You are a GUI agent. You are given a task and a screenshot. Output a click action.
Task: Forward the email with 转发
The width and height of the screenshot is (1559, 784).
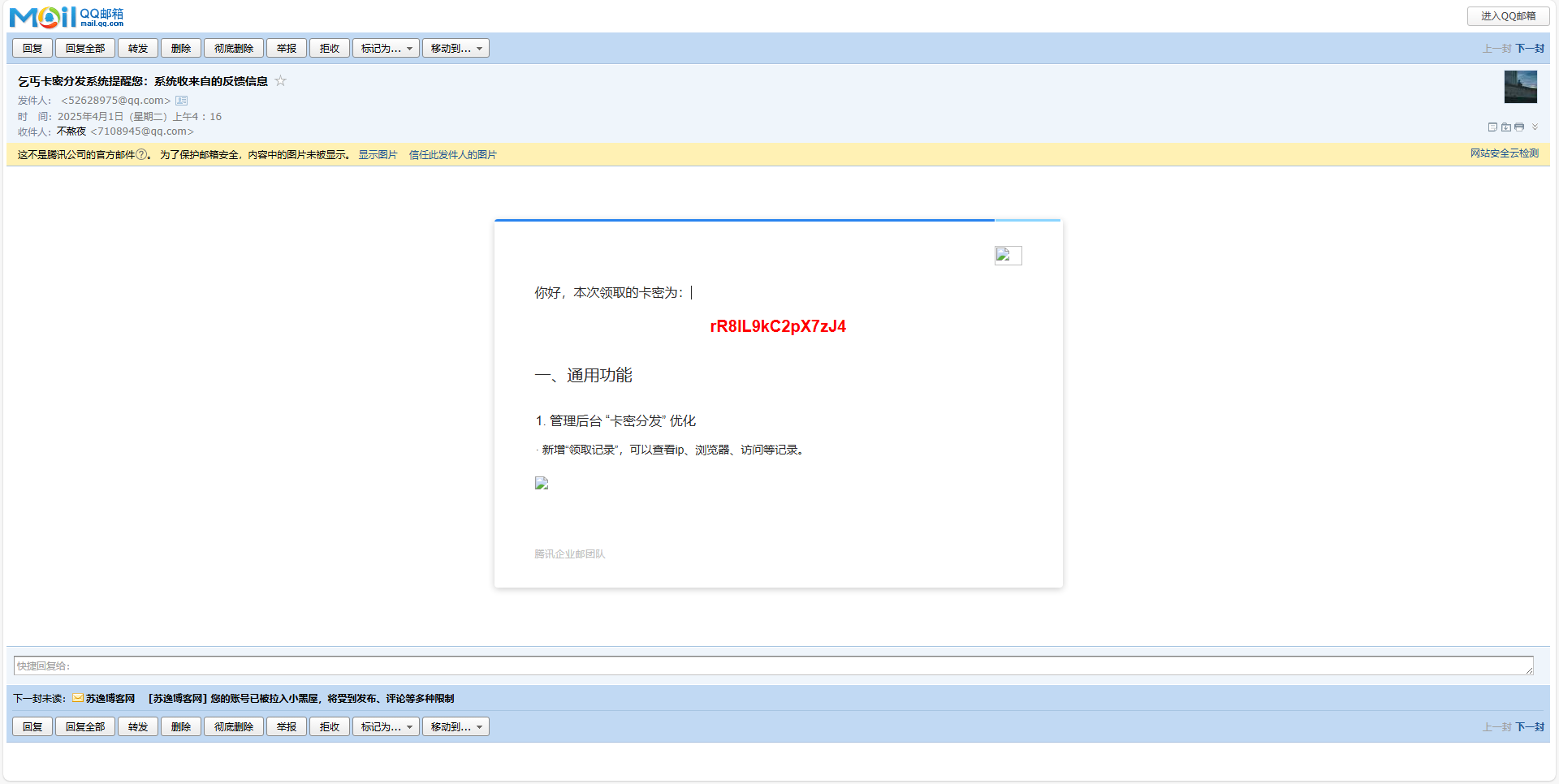pos(137,48)
